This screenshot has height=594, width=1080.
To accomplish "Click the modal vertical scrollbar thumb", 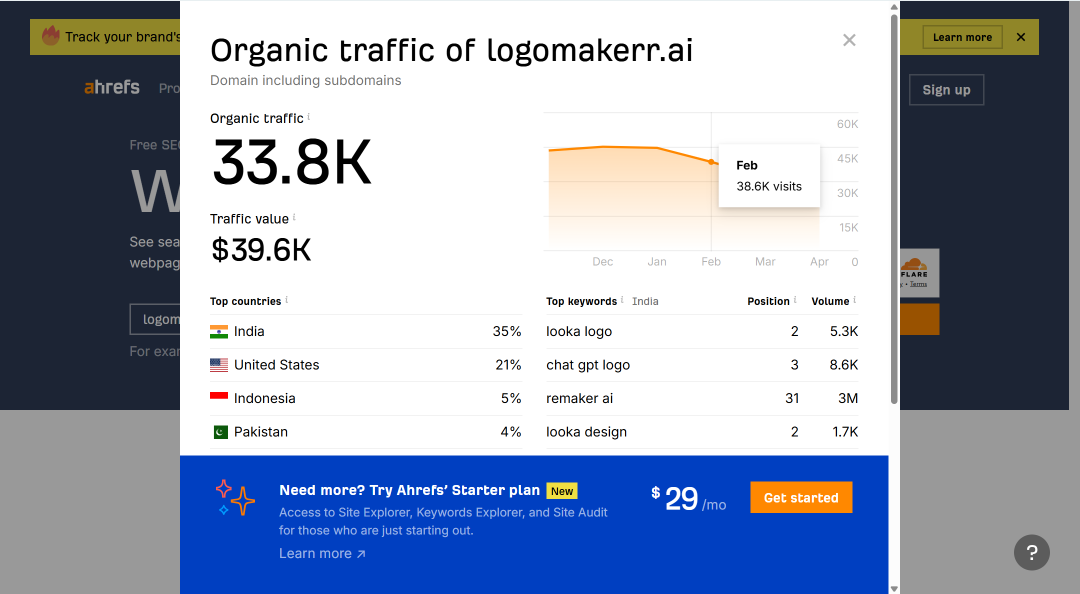I will pyautogui.click(x=894, y=208).
